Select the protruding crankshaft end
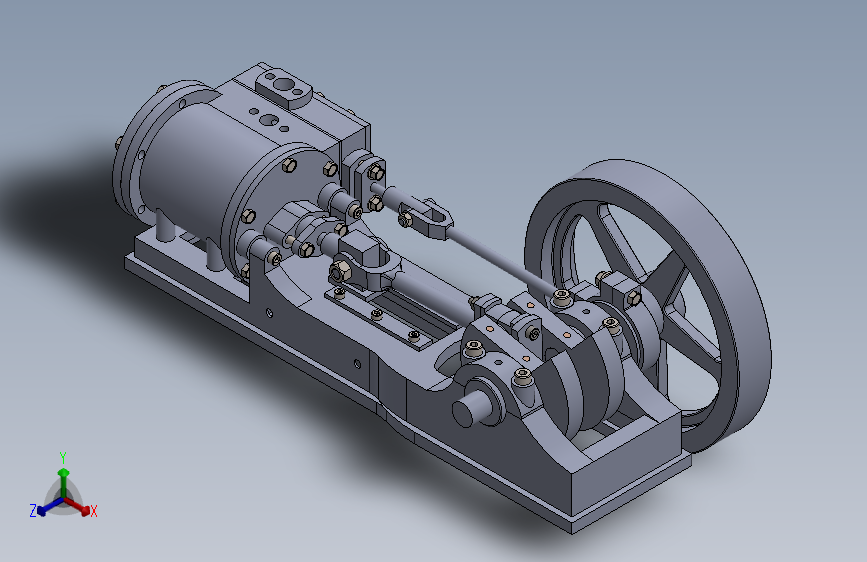This screenshot has width=867, height=562. (471, 409)
